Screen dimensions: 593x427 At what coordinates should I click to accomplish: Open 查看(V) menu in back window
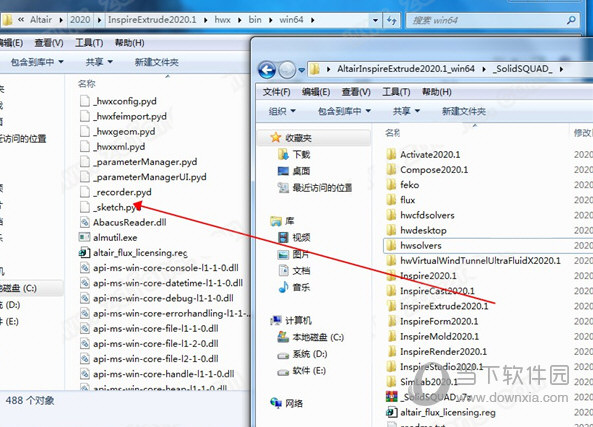[x=49, y=43]
